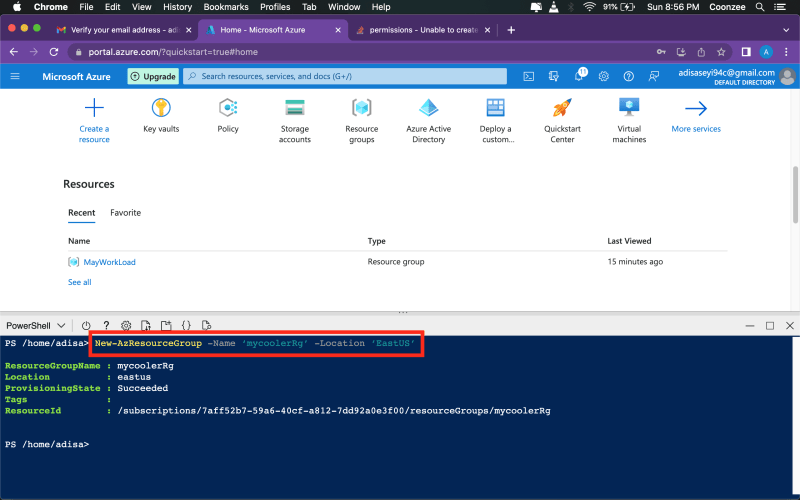The width and height of the screenshot is (800, 500).
Task: Click Cloud Shell upload/download files icon
Action: pyautogui.click(x=146, y=326)
